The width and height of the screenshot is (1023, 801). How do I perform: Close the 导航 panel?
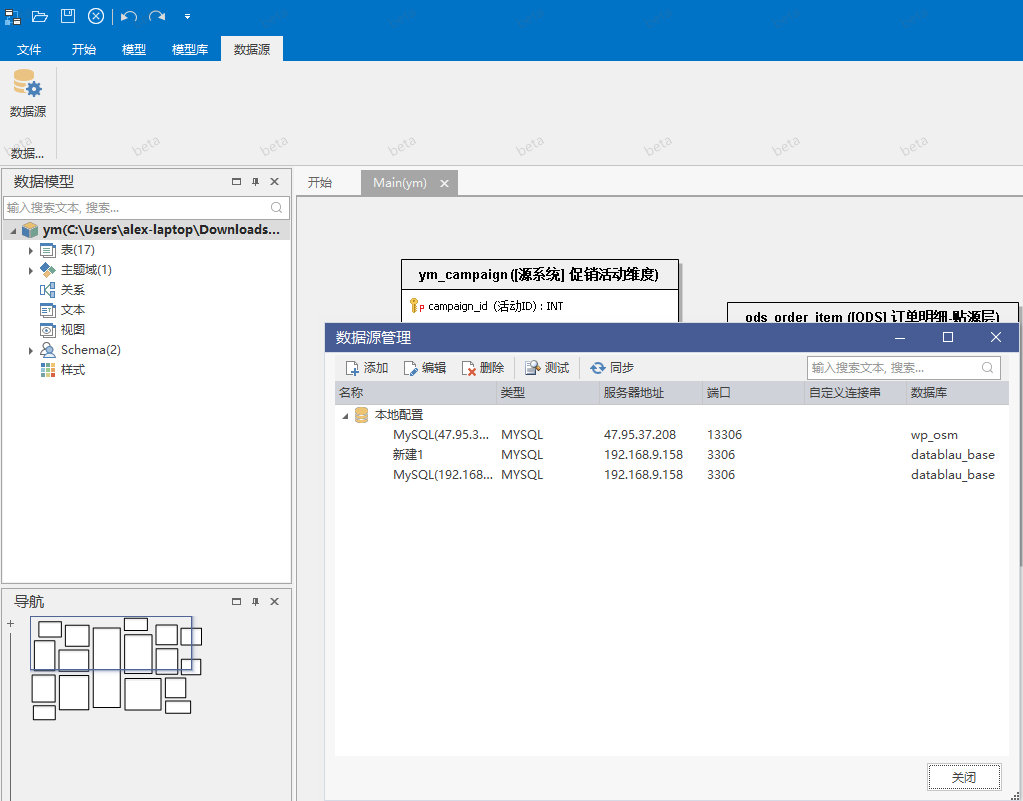click(x=275, y=601)
